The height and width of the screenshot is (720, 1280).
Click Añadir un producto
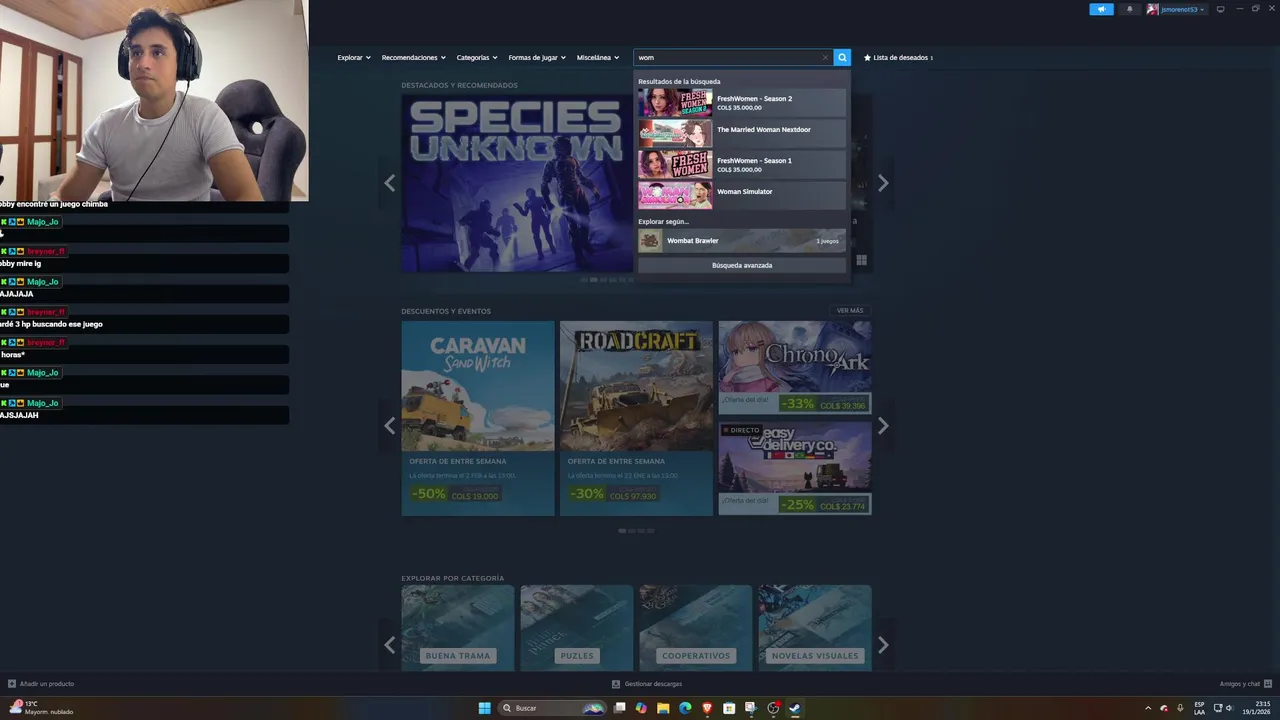point(41,684)
